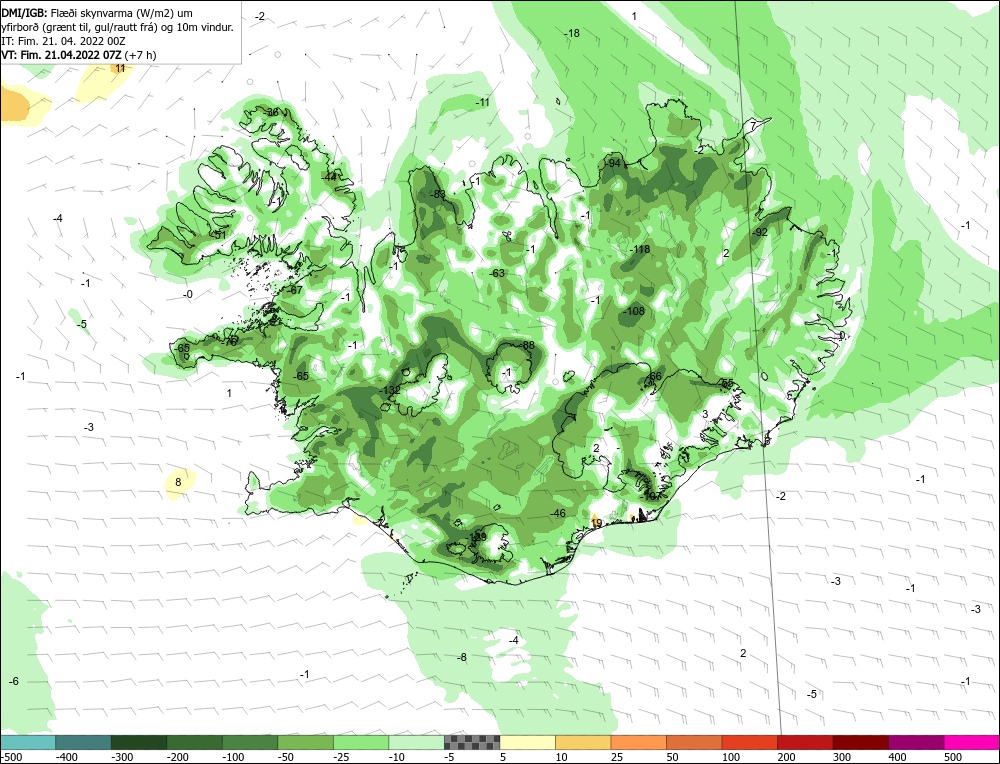Click the checkered -5 to 5 legend swatch
This screenshot has height=764, width=1000.
[x=472, y=742]
